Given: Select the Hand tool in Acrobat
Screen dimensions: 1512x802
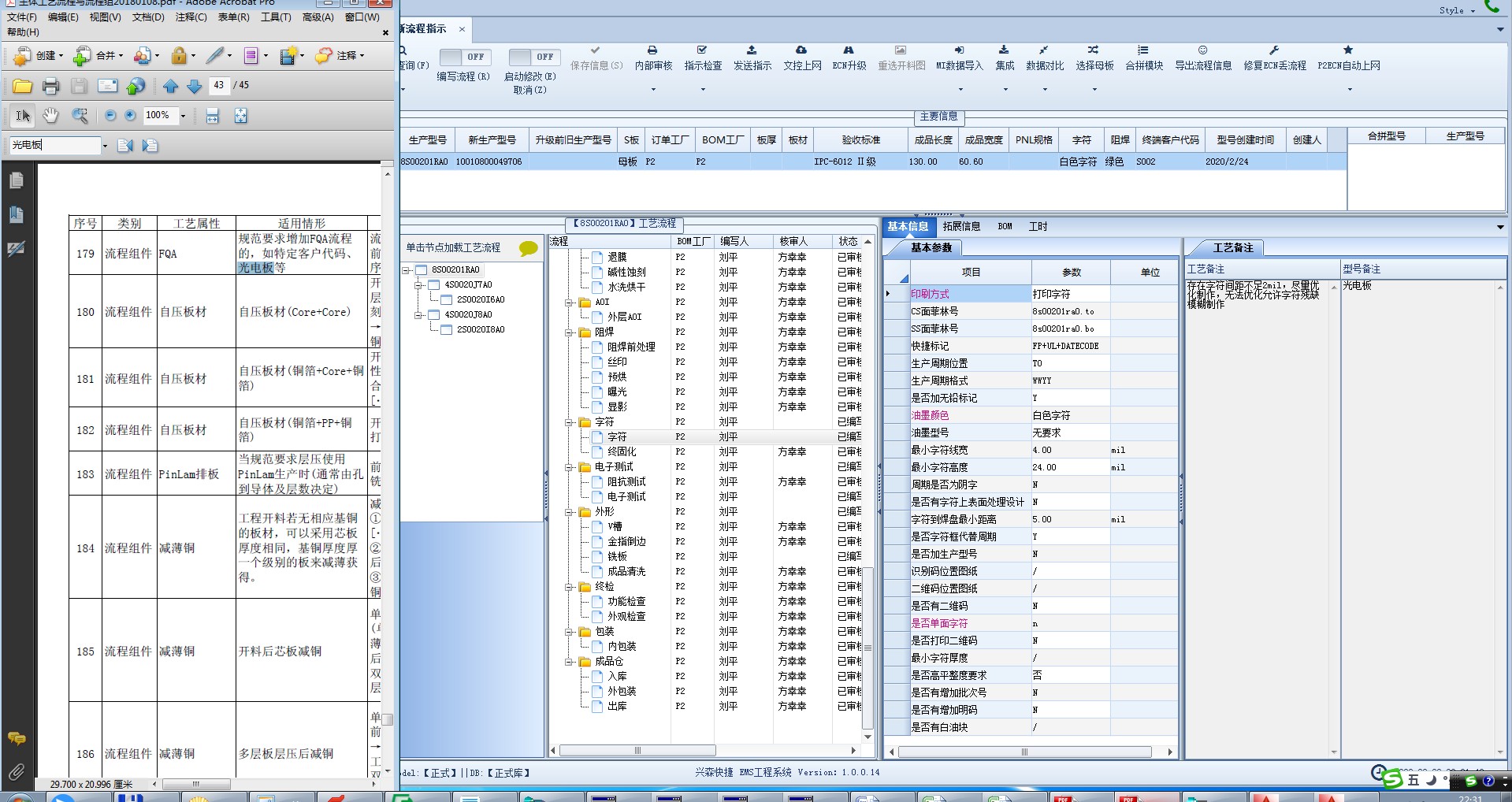Looking at the screenshot, I should (50, 116).
